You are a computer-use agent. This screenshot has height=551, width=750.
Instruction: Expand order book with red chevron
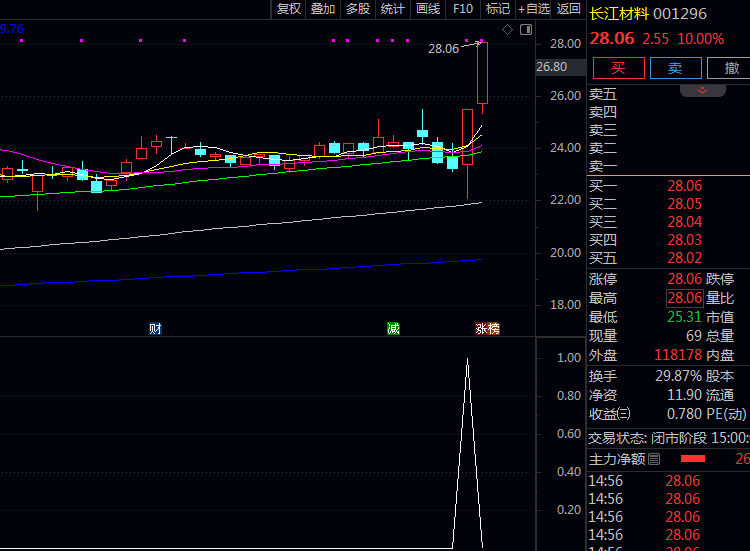click(703, 90)
